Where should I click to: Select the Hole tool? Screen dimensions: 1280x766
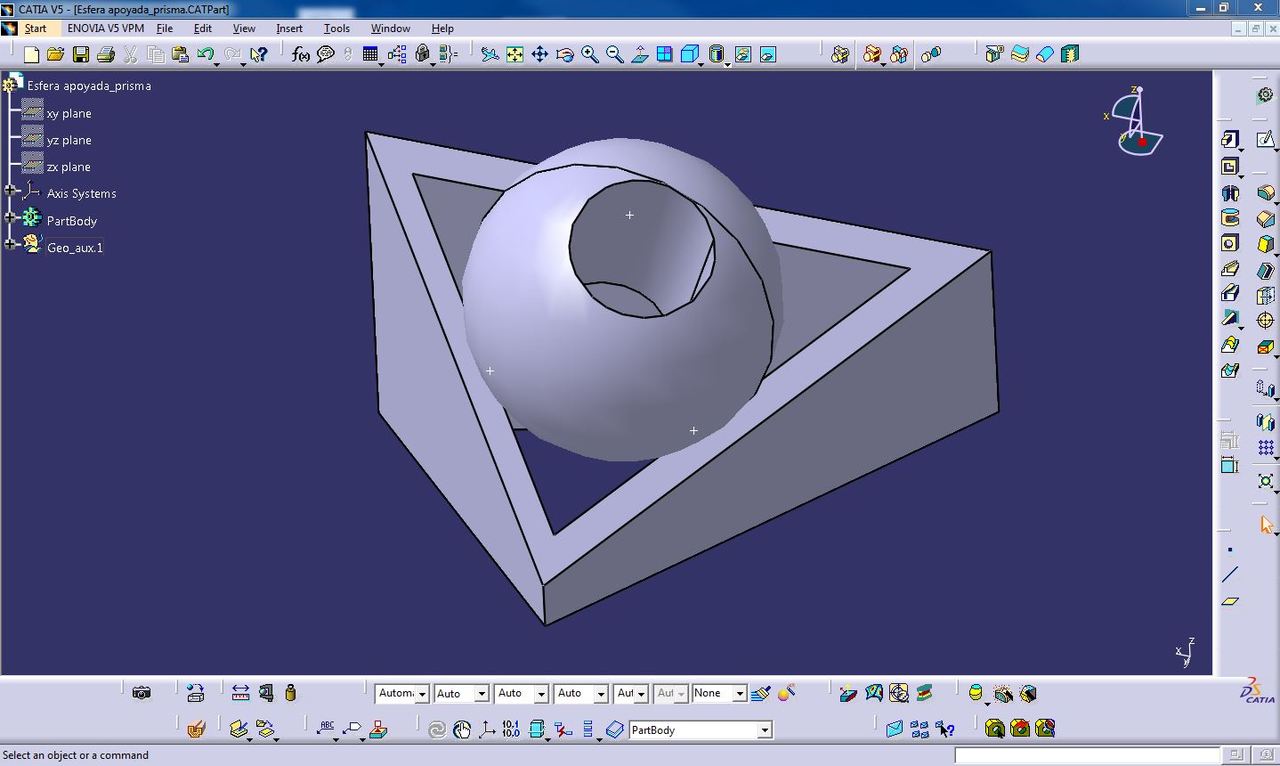(1230, 243)
